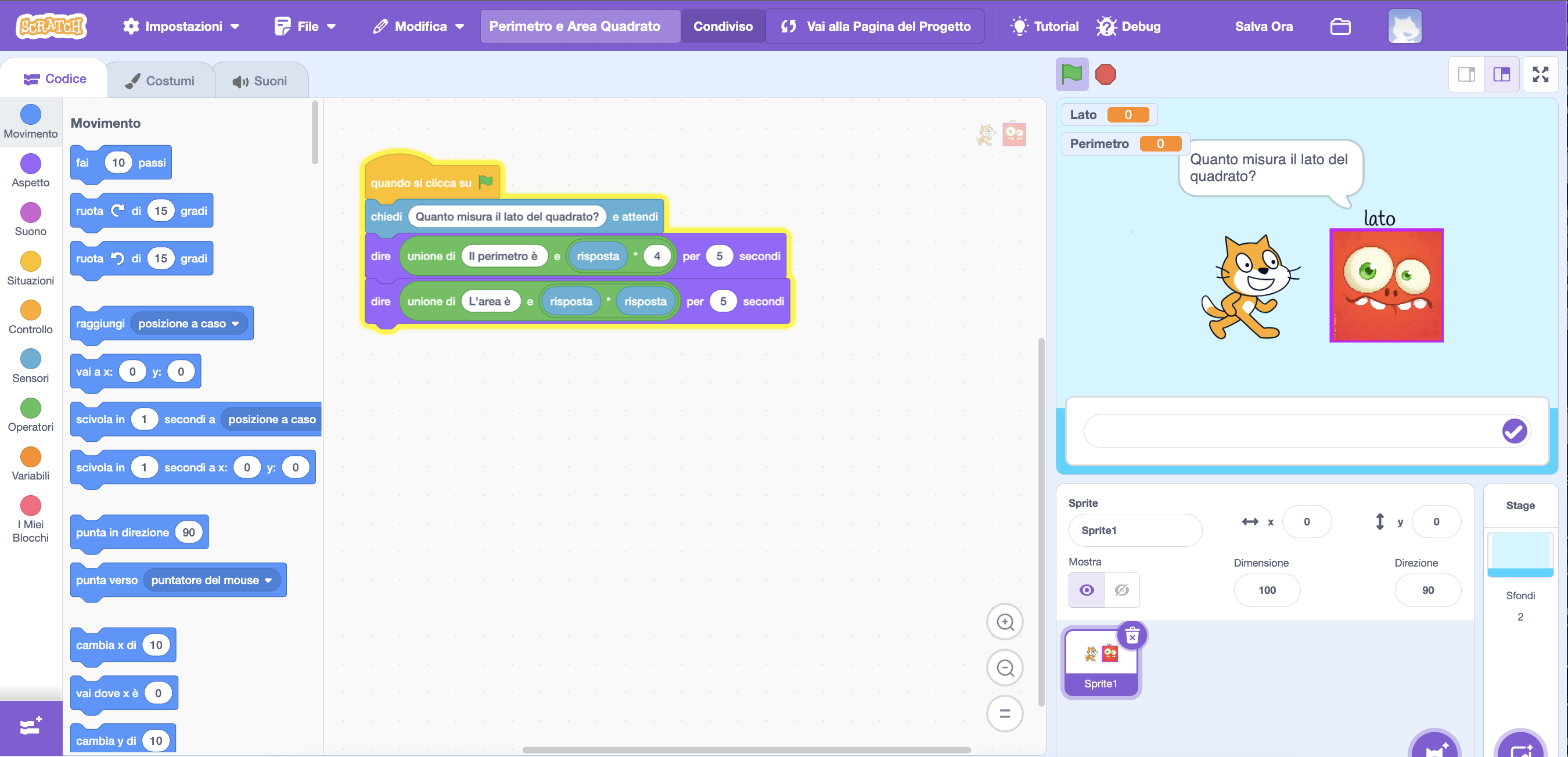Select the Aspetto category
This screenshot has height=757, width=1568.
click(30, 171)
